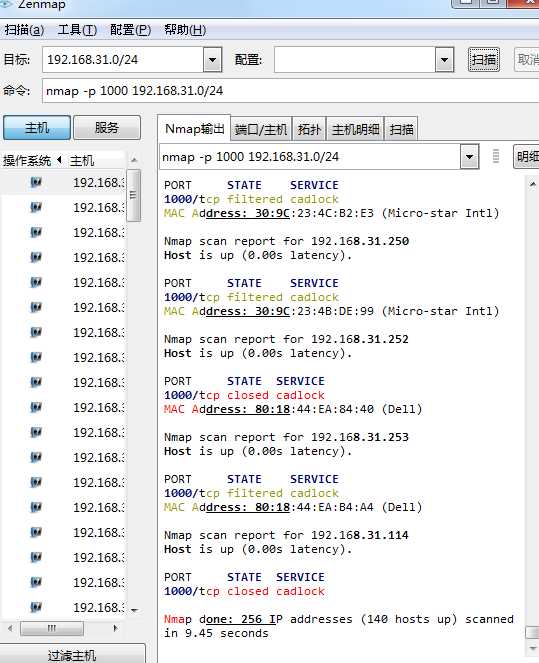Screen dimensions: 539x663
Task: Expand the nmap output selection dropdown arrow
Action: point(469,157)
